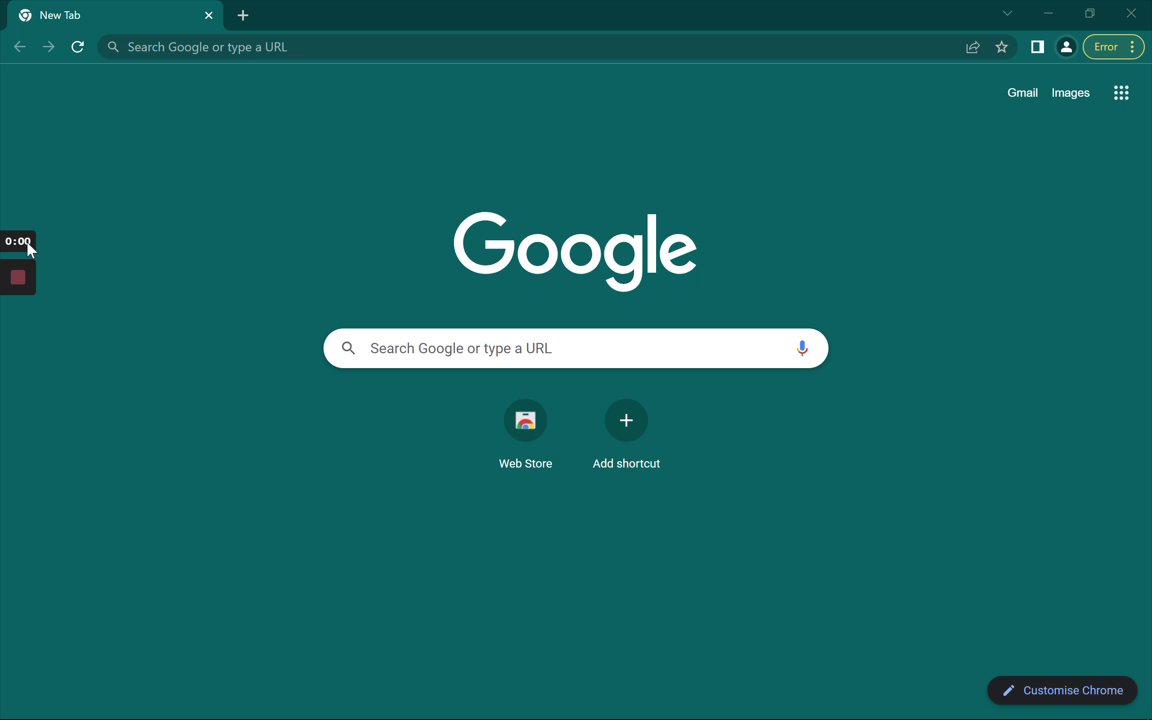Select the New Tab tab
Image resolution: width=1152 pixels, height=720 pixels.
[115, 15]
